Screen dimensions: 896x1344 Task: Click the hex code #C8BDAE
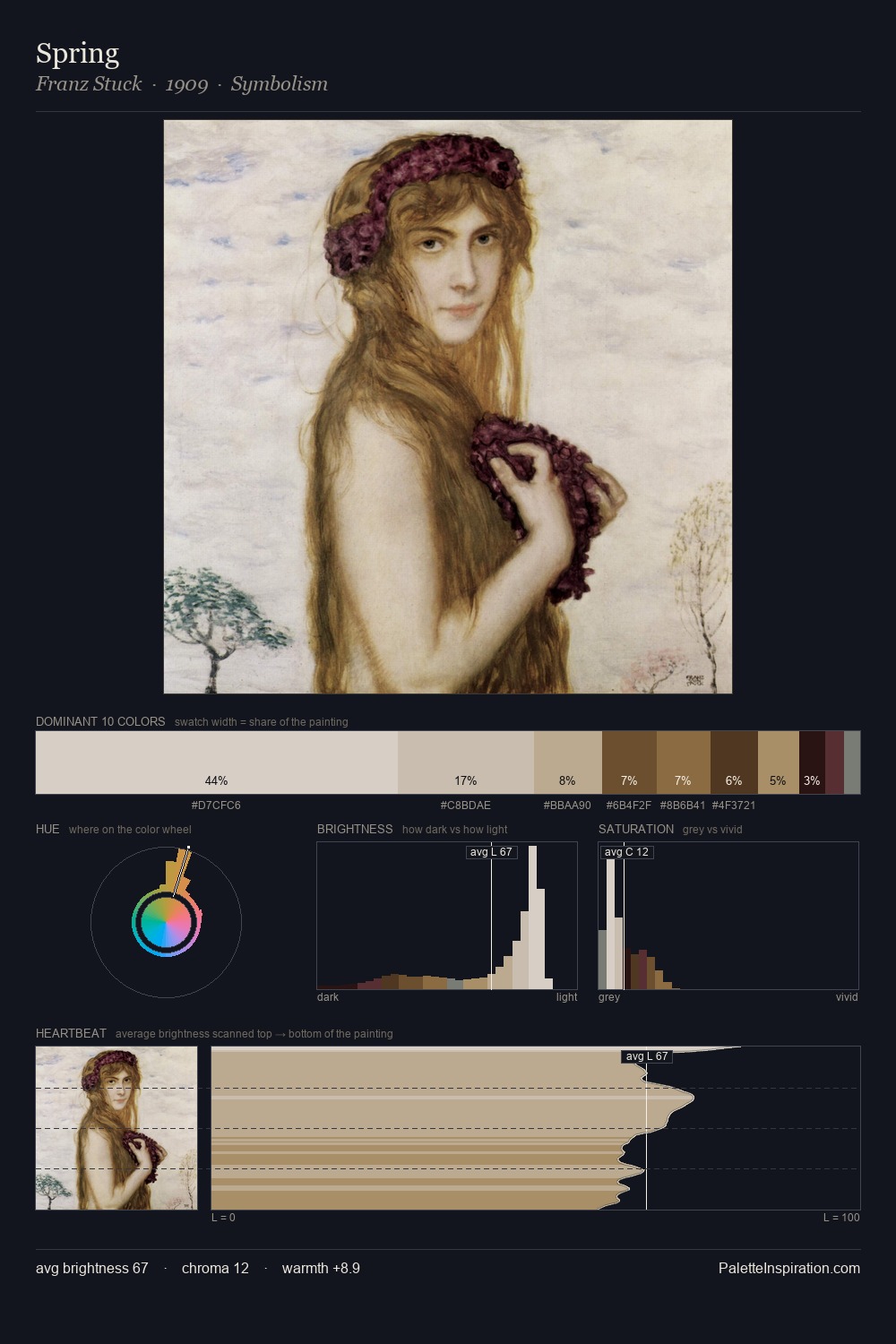pos(465,806)
